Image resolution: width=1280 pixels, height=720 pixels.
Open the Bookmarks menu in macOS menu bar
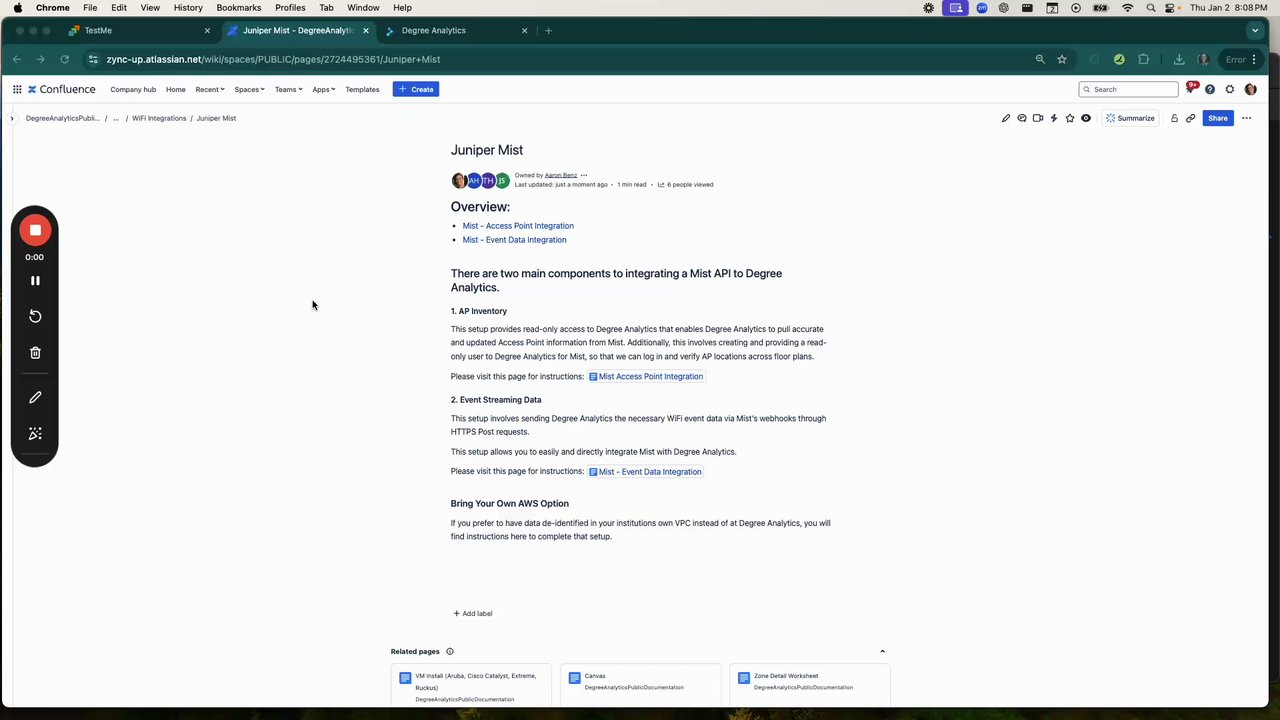(x=239, y=7)
